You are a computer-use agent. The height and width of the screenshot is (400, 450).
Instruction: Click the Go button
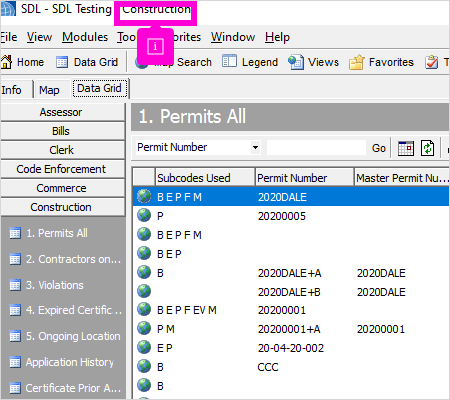(x=379, y=148)
